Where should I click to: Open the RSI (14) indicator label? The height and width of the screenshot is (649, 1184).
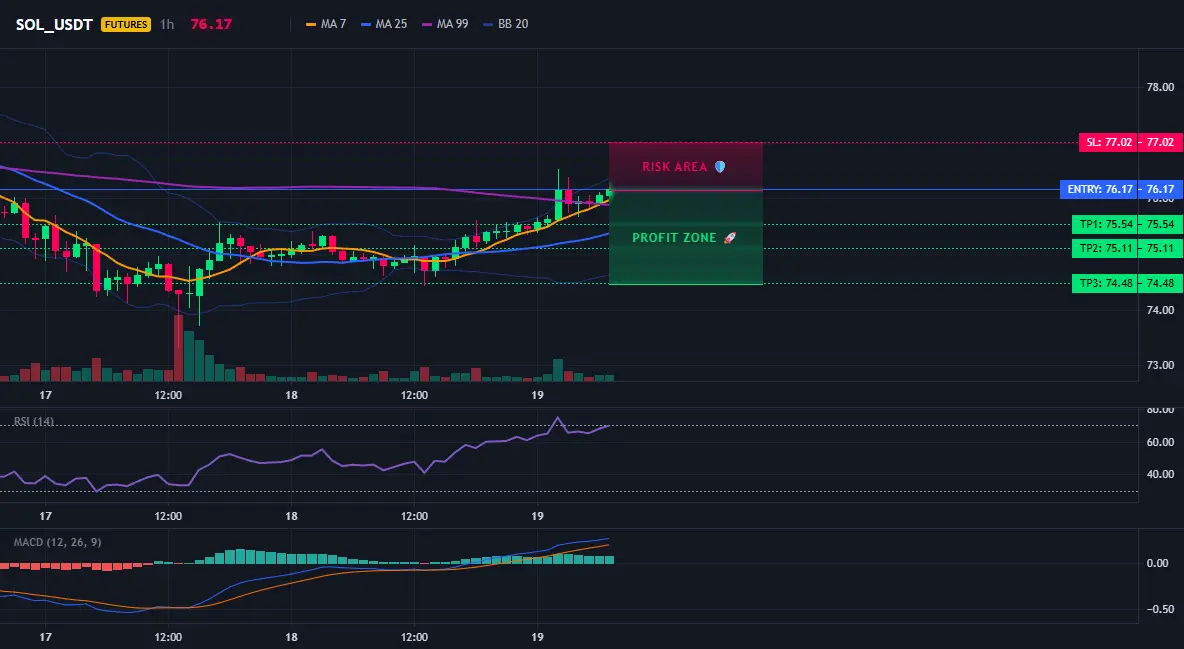(33, 422)
